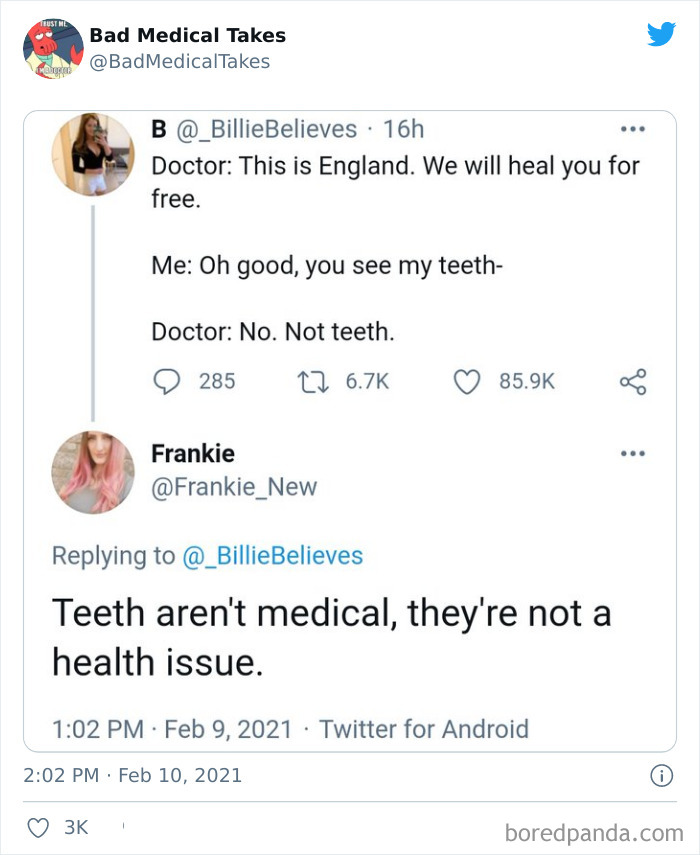Image resolution: width=700 pixels, height=855 pixels.
Task: Like Billie's tweet via the heart icon
Action: tap(466, 381)
